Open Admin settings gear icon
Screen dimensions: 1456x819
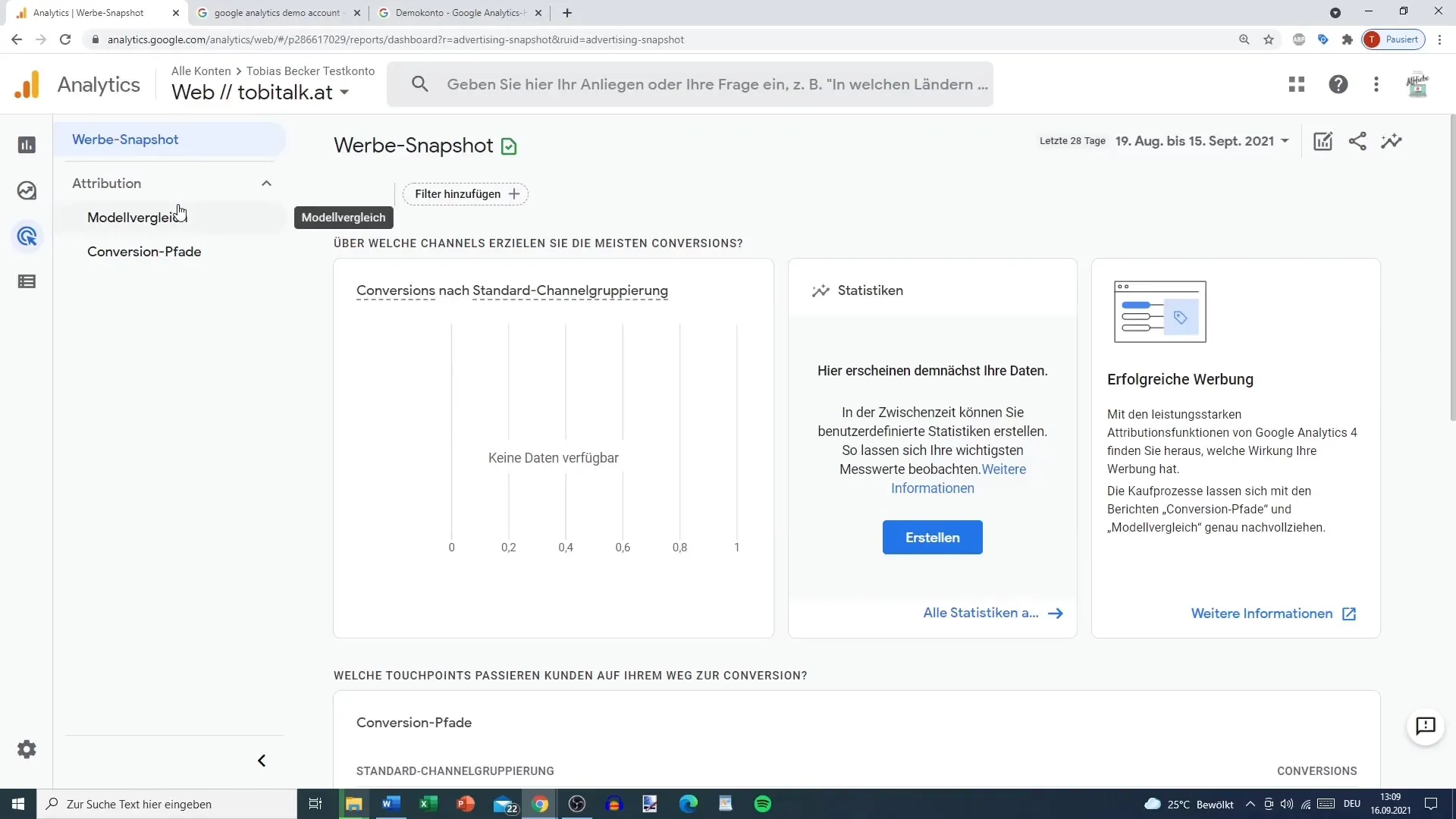click(27, 749)
